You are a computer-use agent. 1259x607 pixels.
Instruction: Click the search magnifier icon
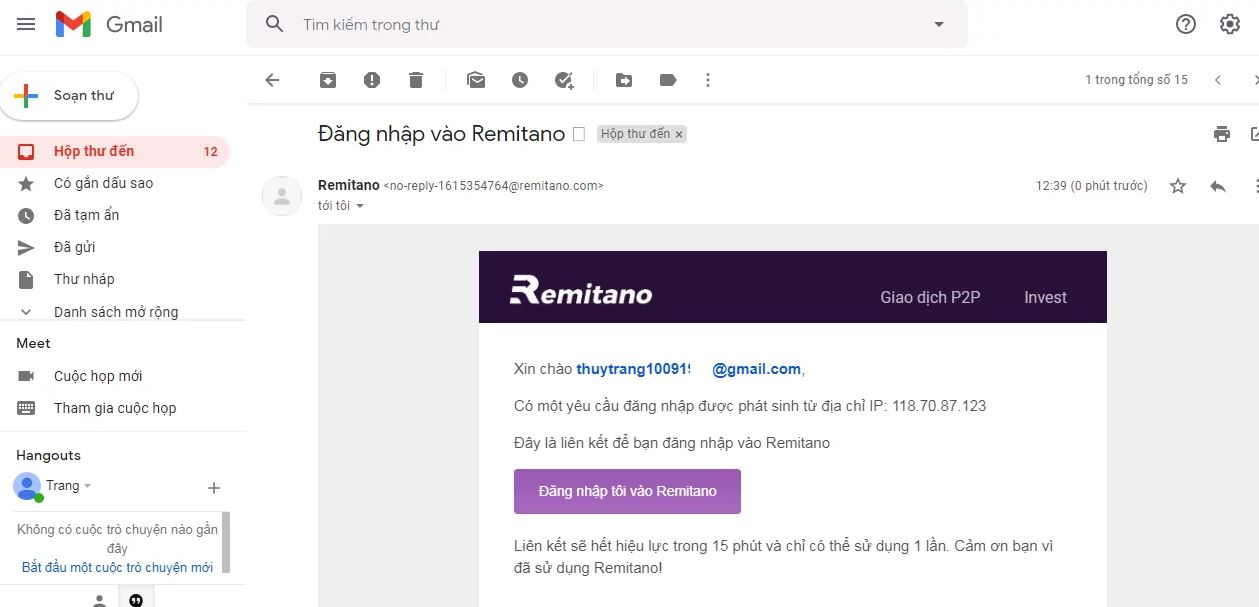point(275,24)
